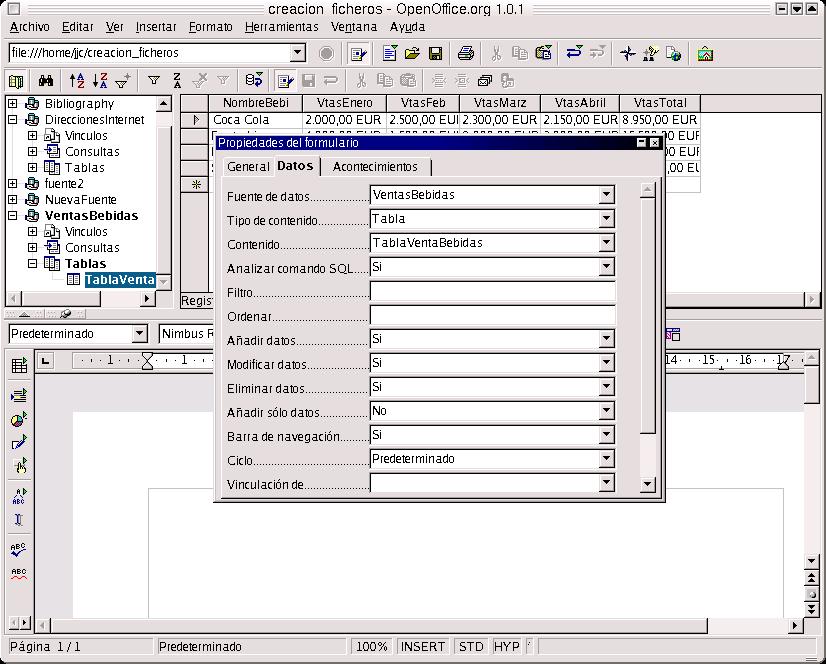Screen dimensions: 826x664
Task: Click the Save document icon
Action: click(436, 54)
